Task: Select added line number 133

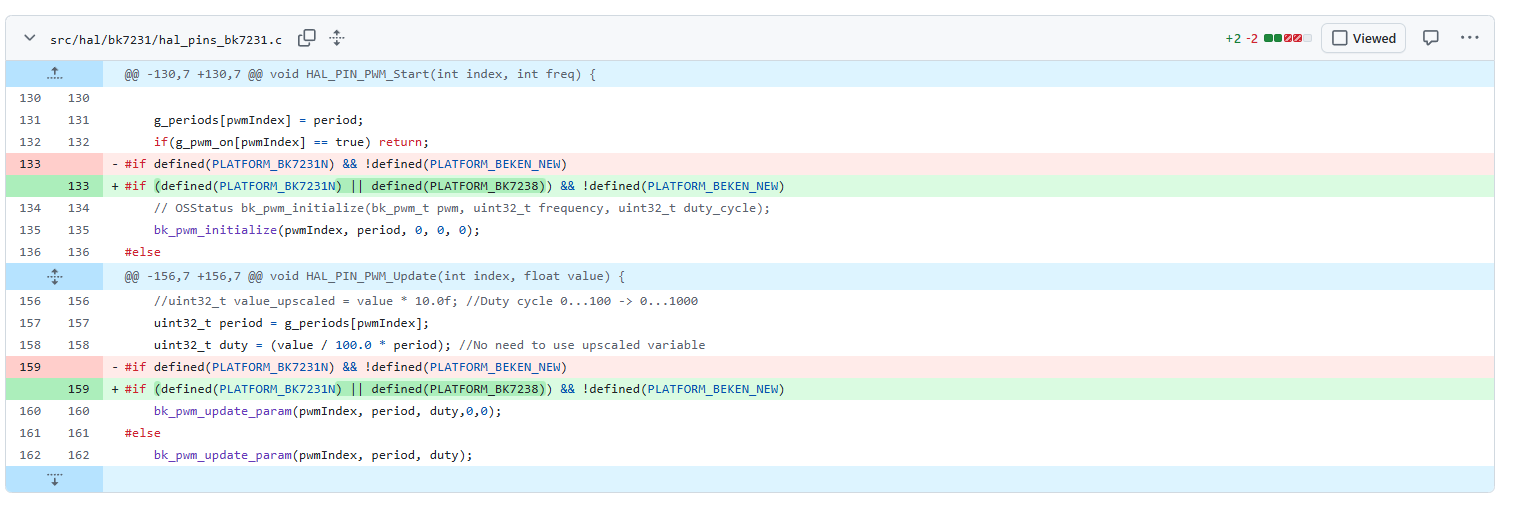Action: pos(79,186)
